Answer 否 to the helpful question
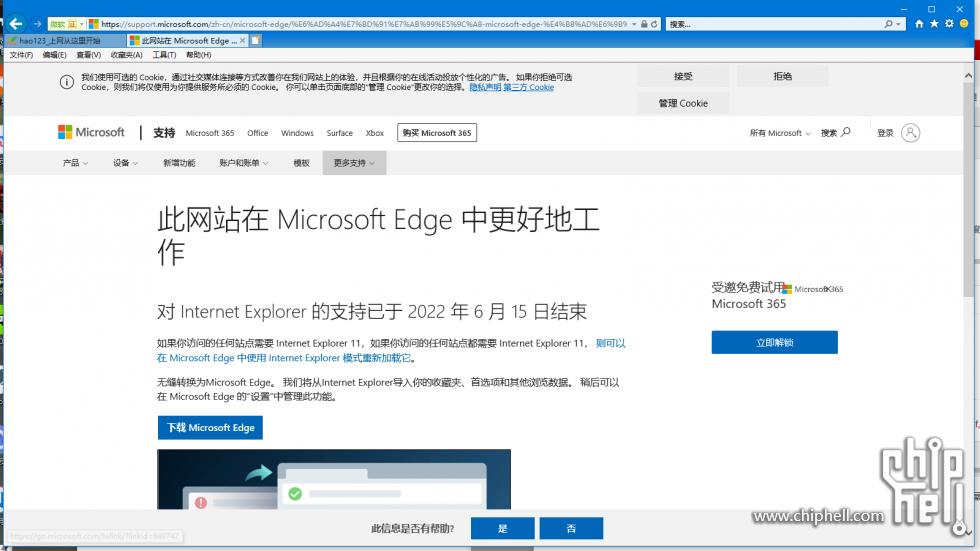The height and width of the screenshot is (551, 980). (x=571, y=529)
